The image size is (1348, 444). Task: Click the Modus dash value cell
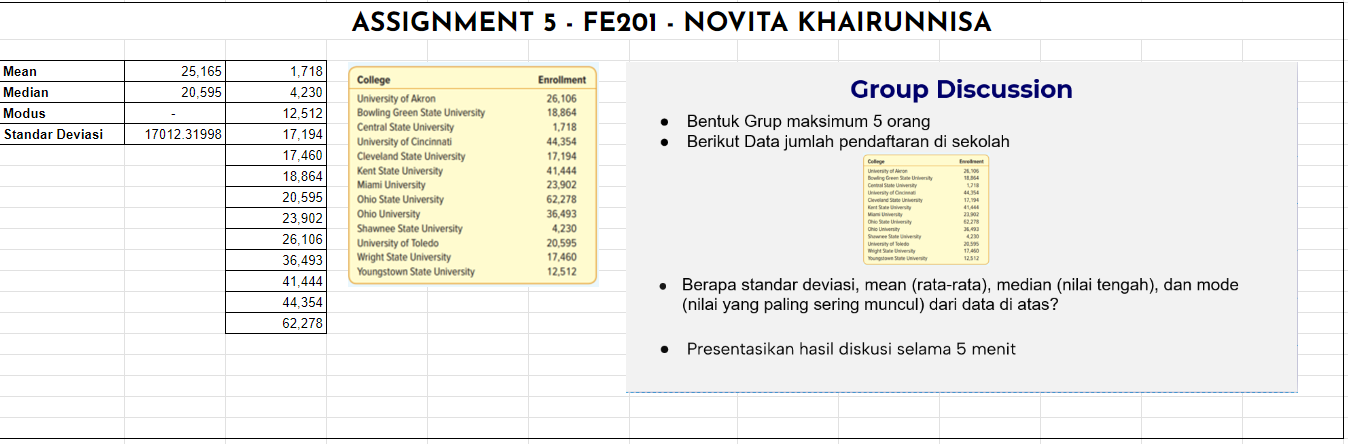click(175, 113)
